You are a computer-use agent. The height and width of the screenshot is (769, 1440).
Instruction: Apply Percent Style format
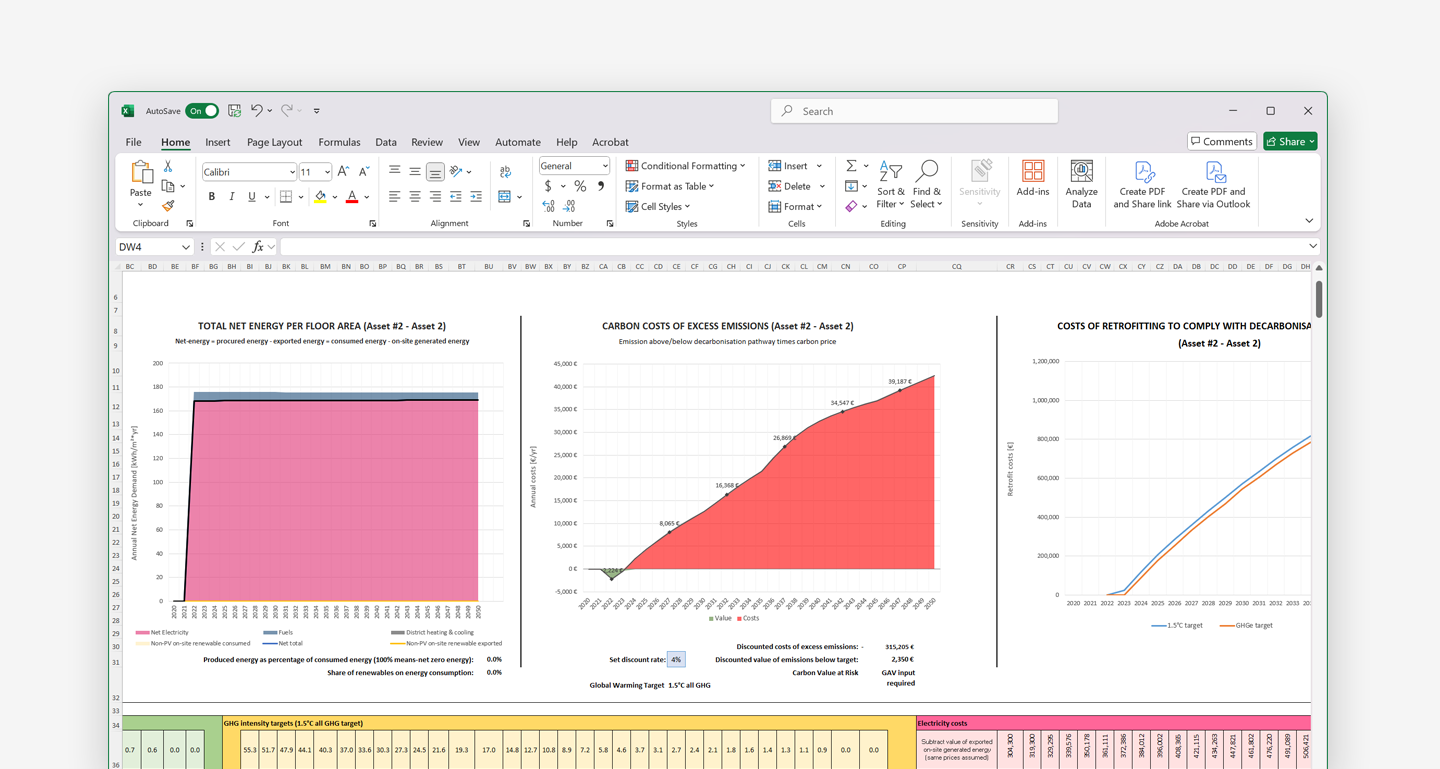click(x=580, y=186)
